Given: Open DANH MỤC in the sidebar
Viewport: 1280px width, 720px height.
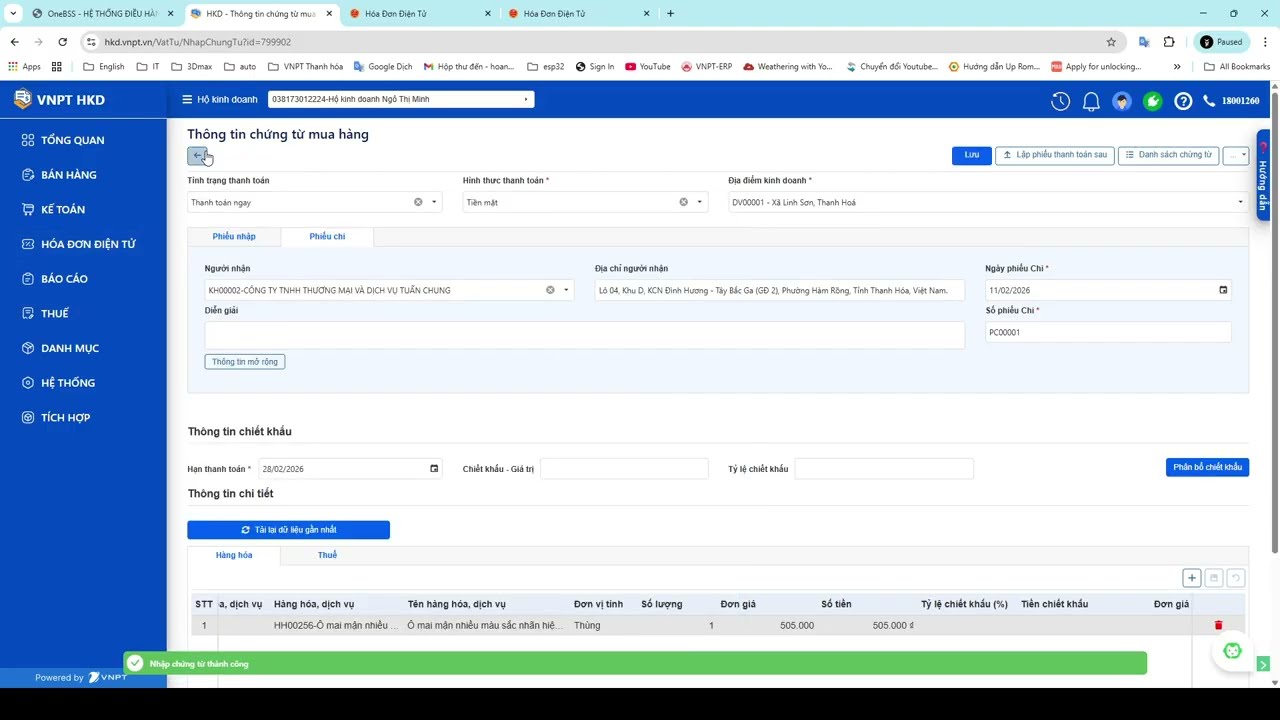Looking at the screenshot, I should pos(70,348).
